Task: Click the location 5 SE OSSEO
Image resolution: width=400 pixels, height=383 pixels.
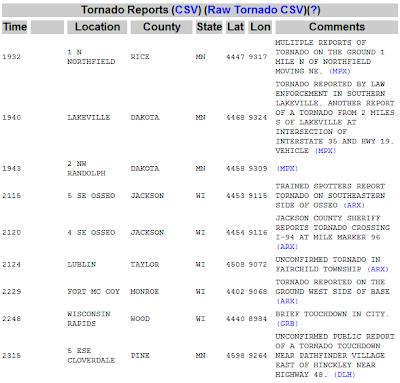Action: click(x=91, y=196)
